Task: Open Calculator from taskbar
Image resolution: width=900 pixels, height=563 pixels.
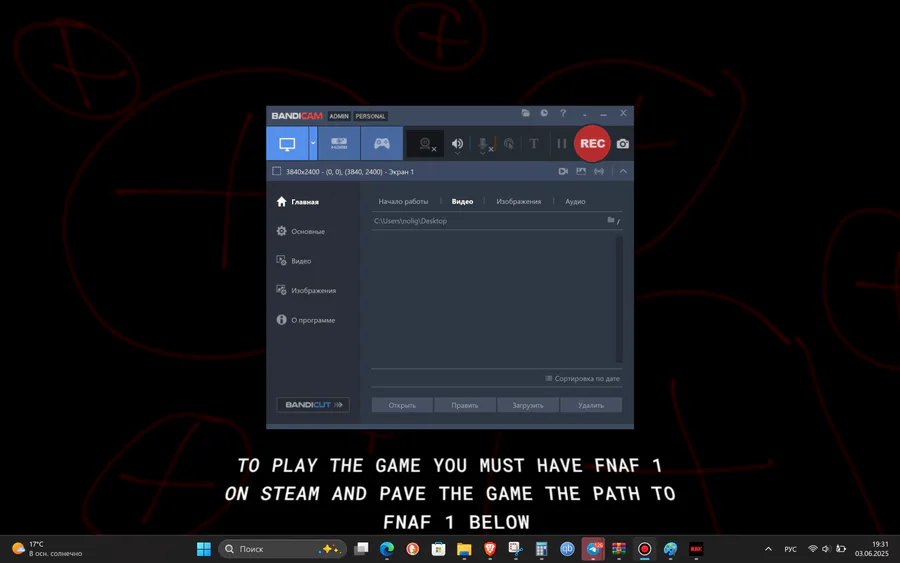Action: [x=541, y=549]
